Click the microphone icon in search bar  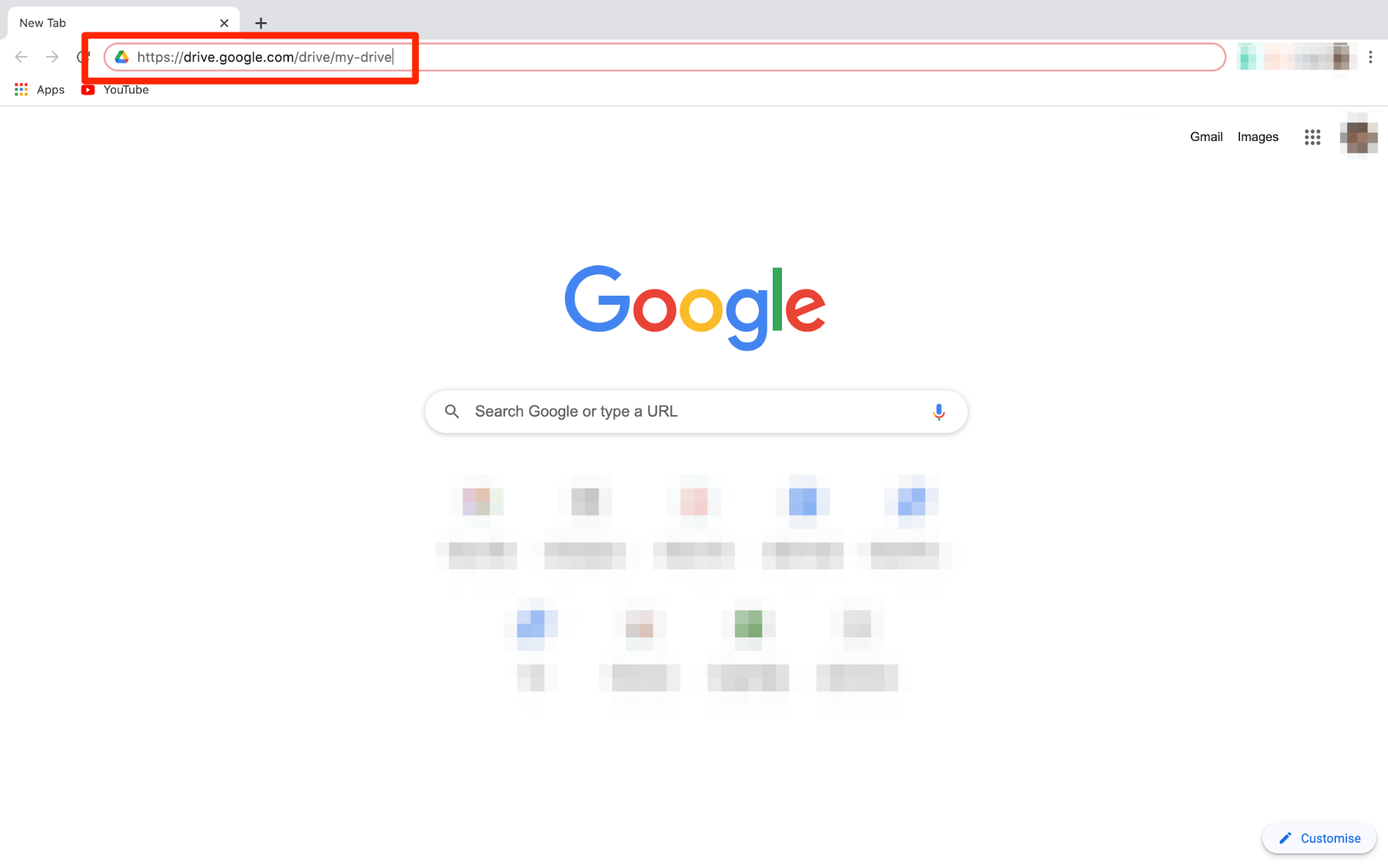tap(938, 411)
